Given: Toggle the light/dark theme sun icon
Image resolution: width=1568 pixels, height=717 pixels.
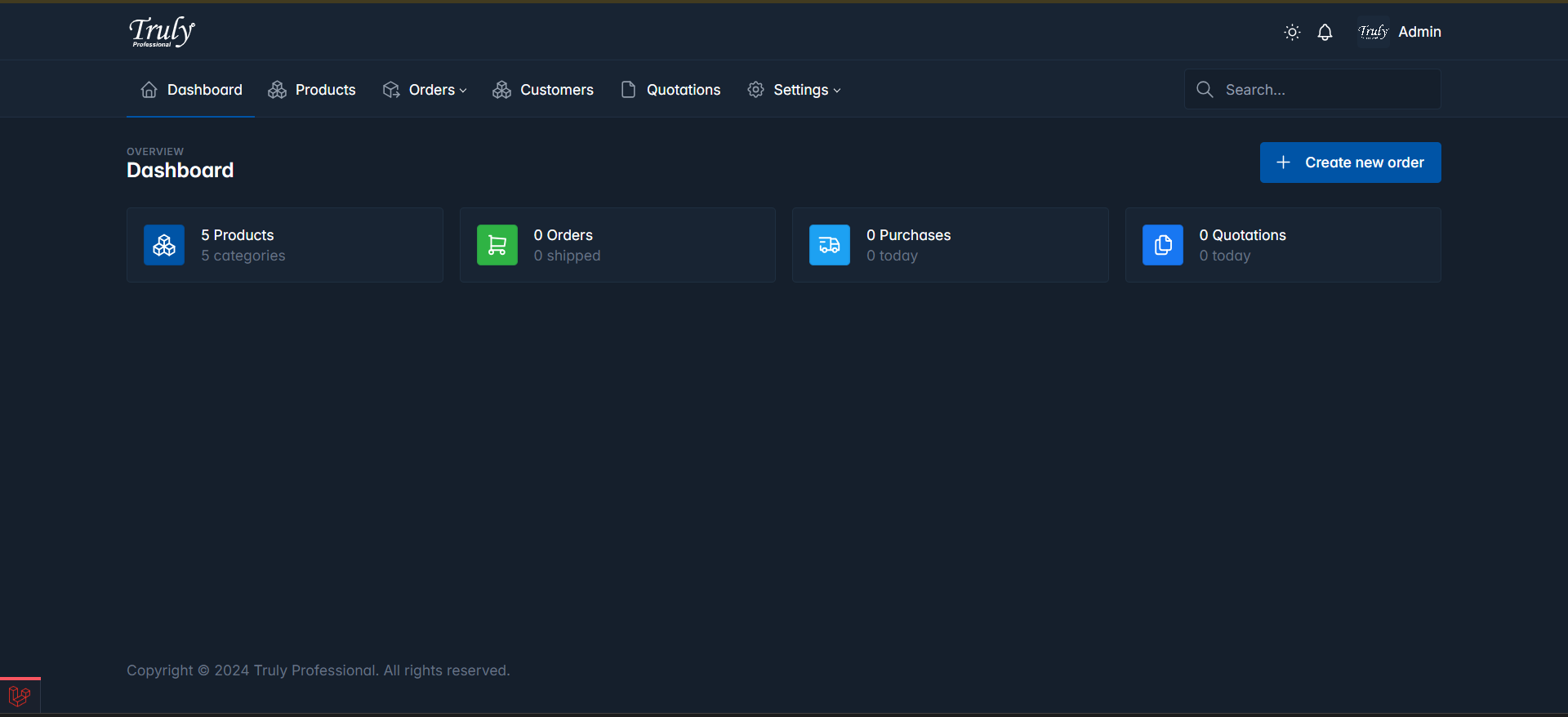Looking at the screenshot, I should click(x=1292, y=33).
